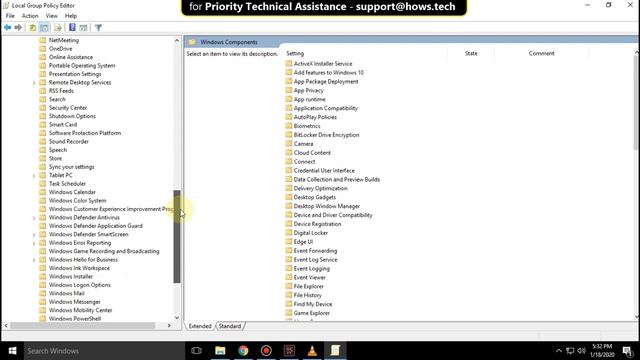Expand the Windows Defender Antivirus node

pyautogui.click(x=34, y=218)
